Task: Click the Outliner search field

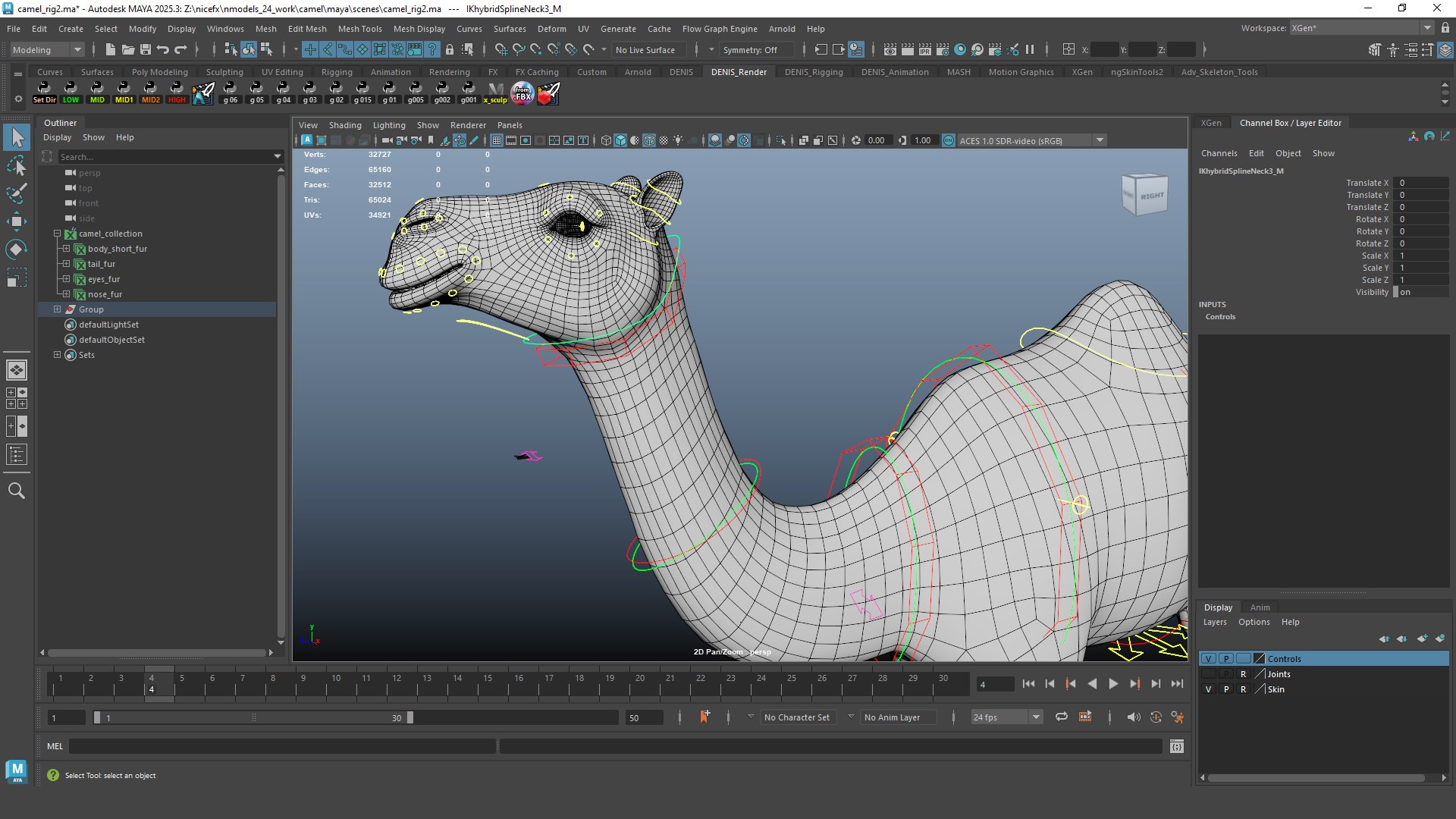Action: (170, 157)
